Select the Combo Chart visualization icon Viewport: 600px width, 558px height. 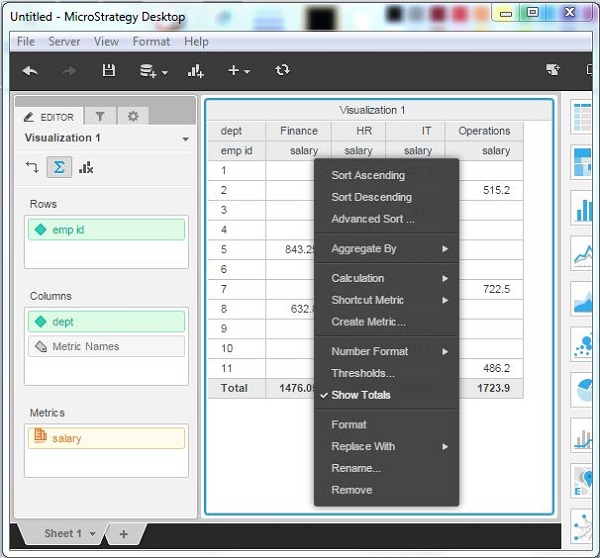[x=582, y=436]
